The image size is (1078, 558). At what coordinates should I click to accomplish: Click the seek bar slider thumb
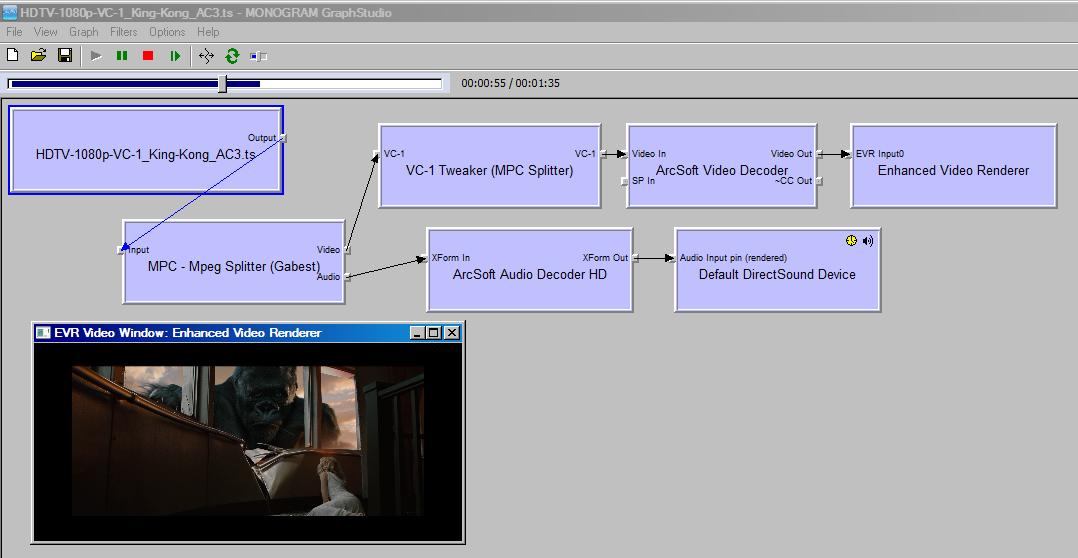pos(222,84)
